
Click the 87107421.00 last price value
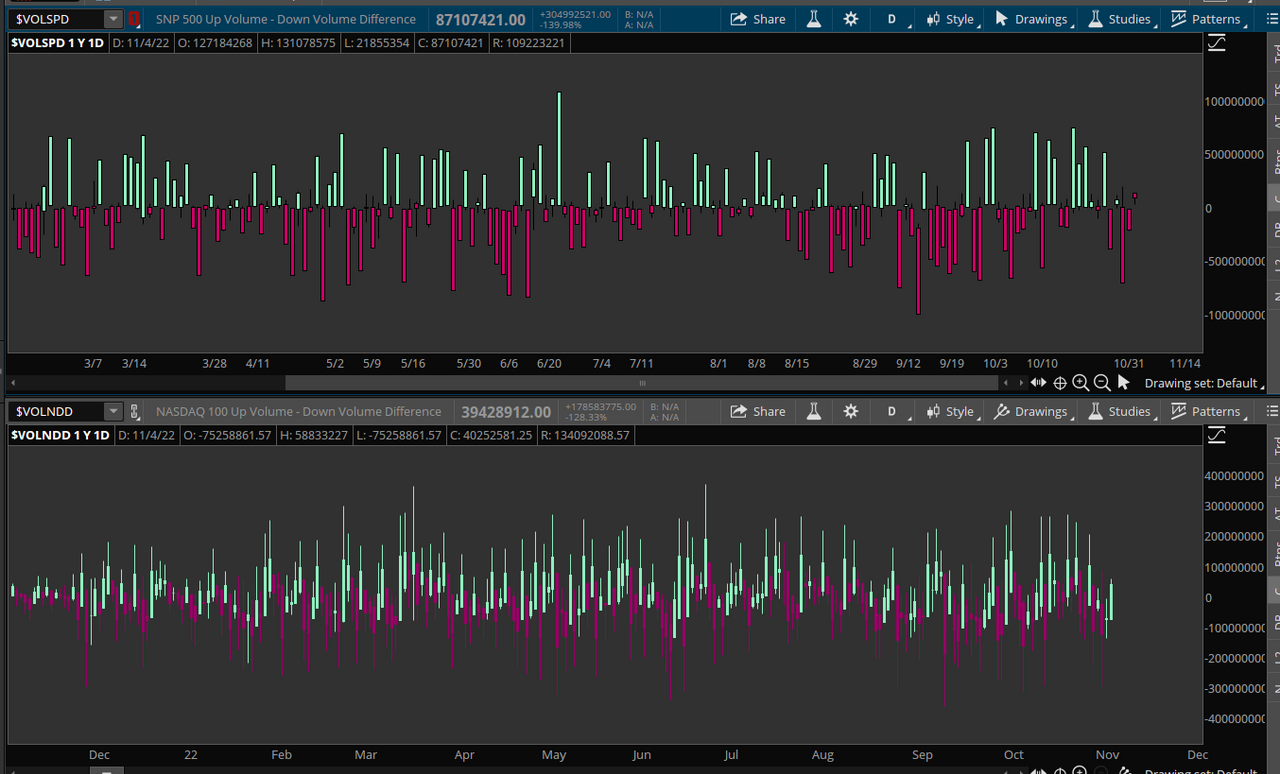[x=481, y=19]
